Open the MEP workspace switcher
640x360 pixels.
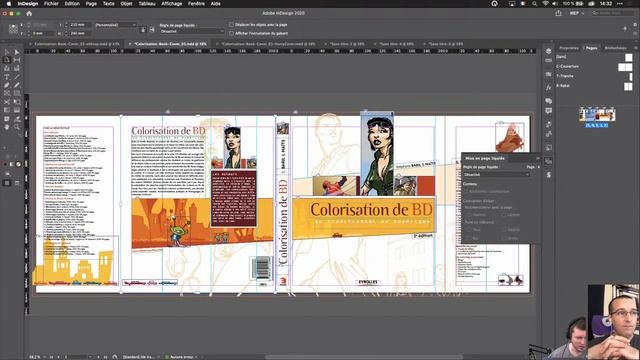click(x=576, y=13)
